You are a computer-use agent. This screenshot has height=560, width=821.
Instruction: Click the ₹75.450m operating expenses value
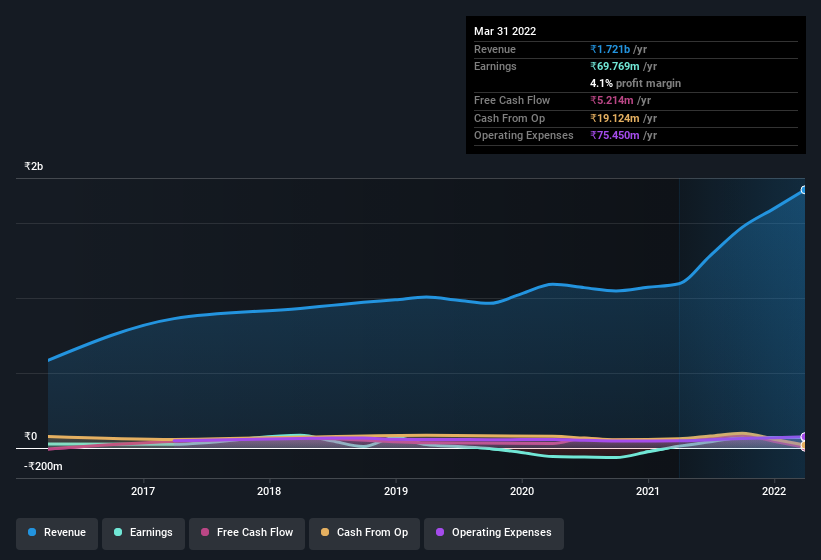click(615, 135)
